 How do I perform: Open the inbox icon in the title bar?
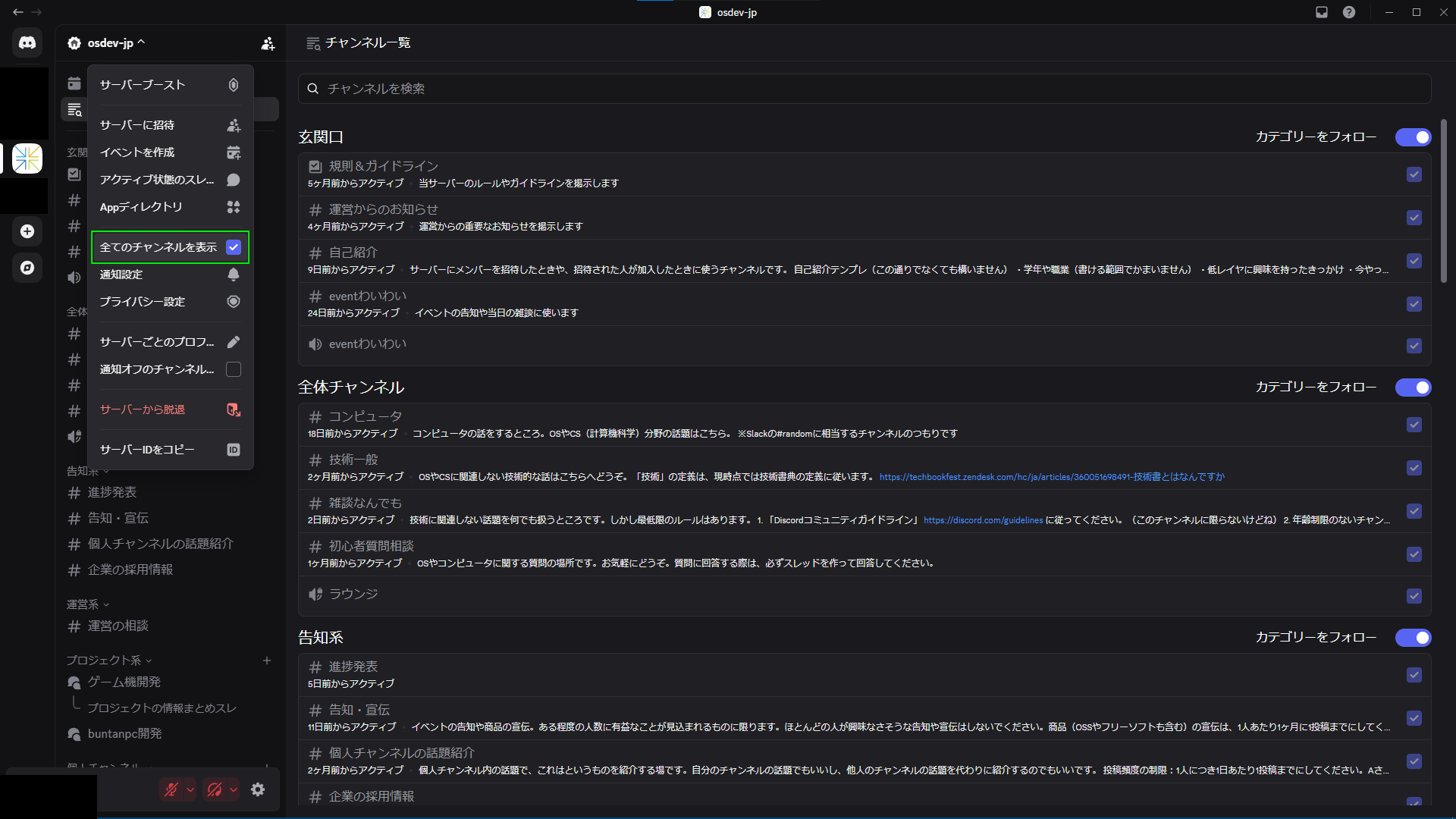click(1322, 12)
